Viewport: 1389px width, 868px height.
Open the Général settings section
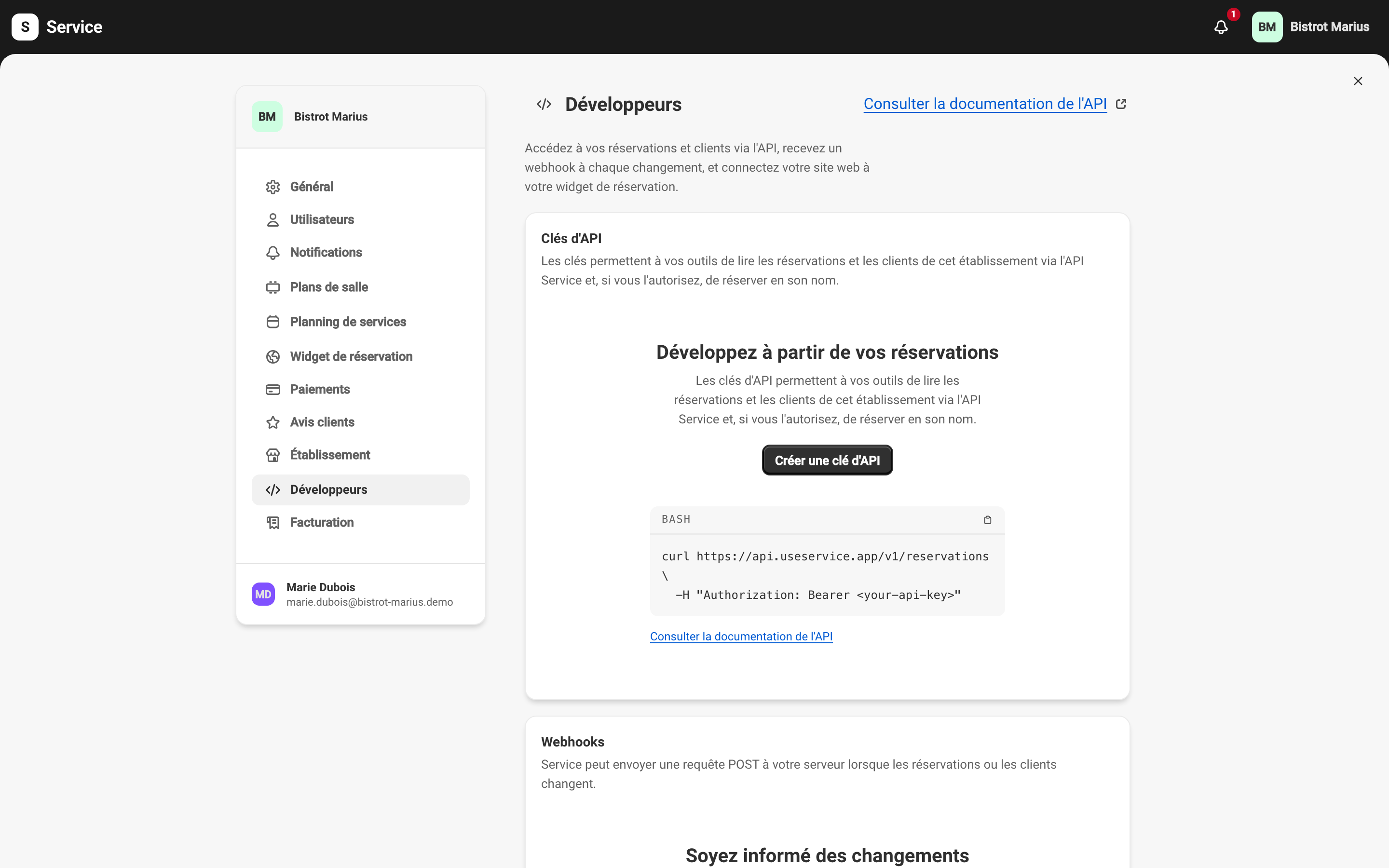tap(360, 187)
